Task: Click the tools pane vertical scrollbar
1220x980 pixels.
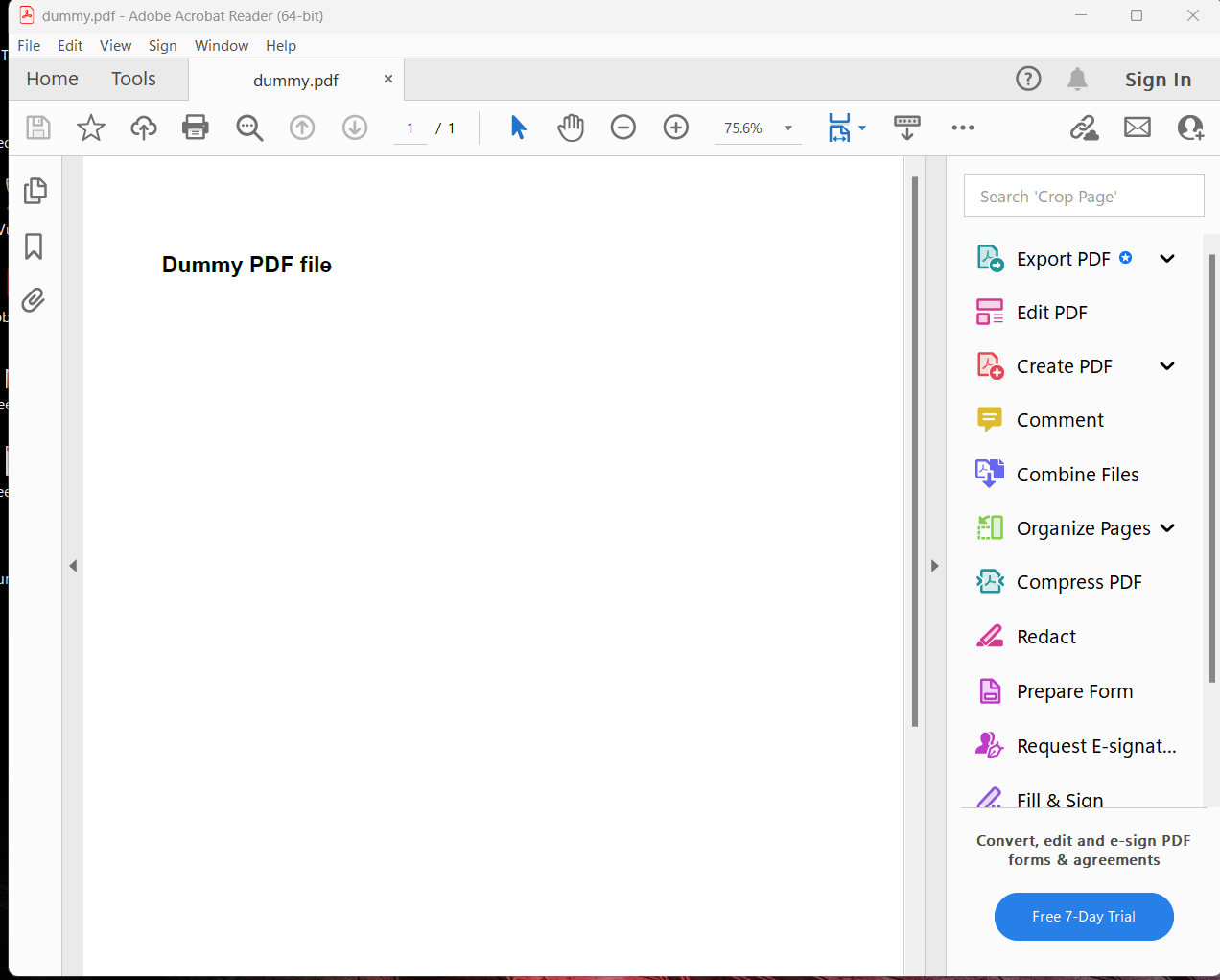Action: (1212, 467)
